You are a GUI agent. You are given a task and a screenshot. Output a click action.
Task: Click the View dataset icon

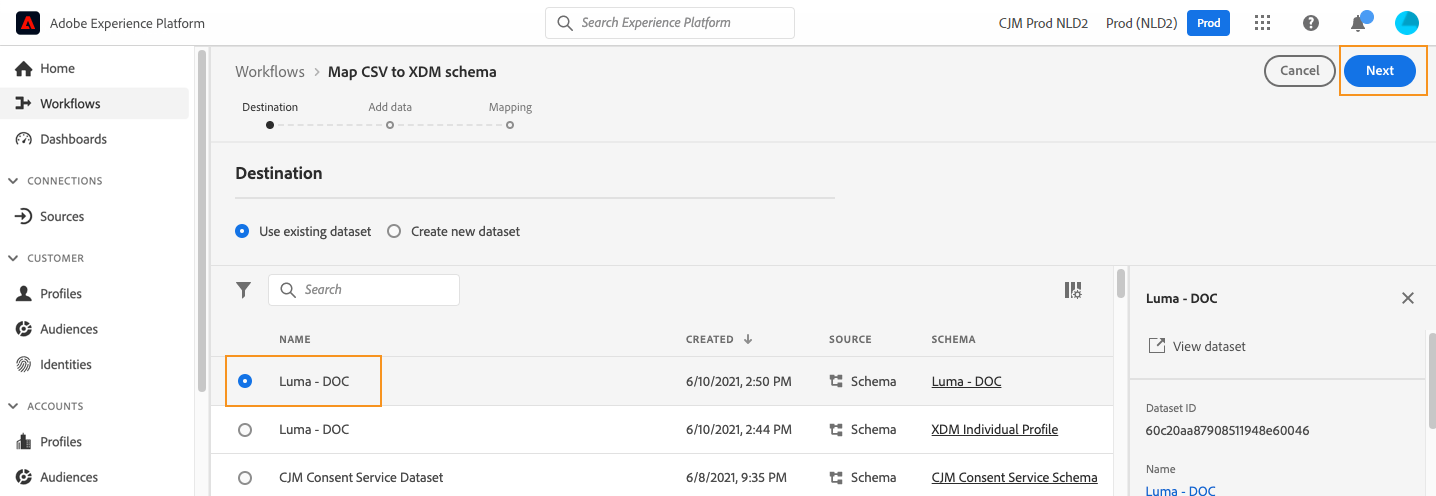point(1157,346)
